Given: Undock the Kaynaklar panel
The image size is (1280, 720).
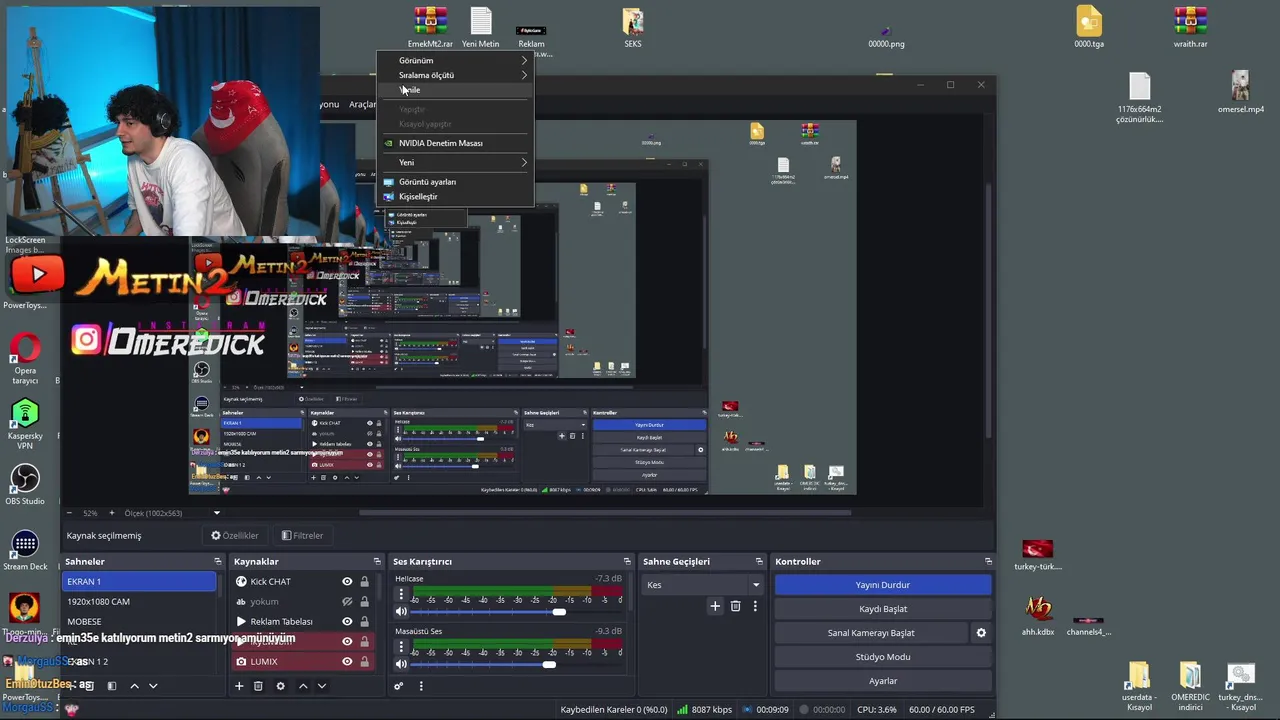Looking at the screenshot, I should pyautogui.click(x=377, y=562).
